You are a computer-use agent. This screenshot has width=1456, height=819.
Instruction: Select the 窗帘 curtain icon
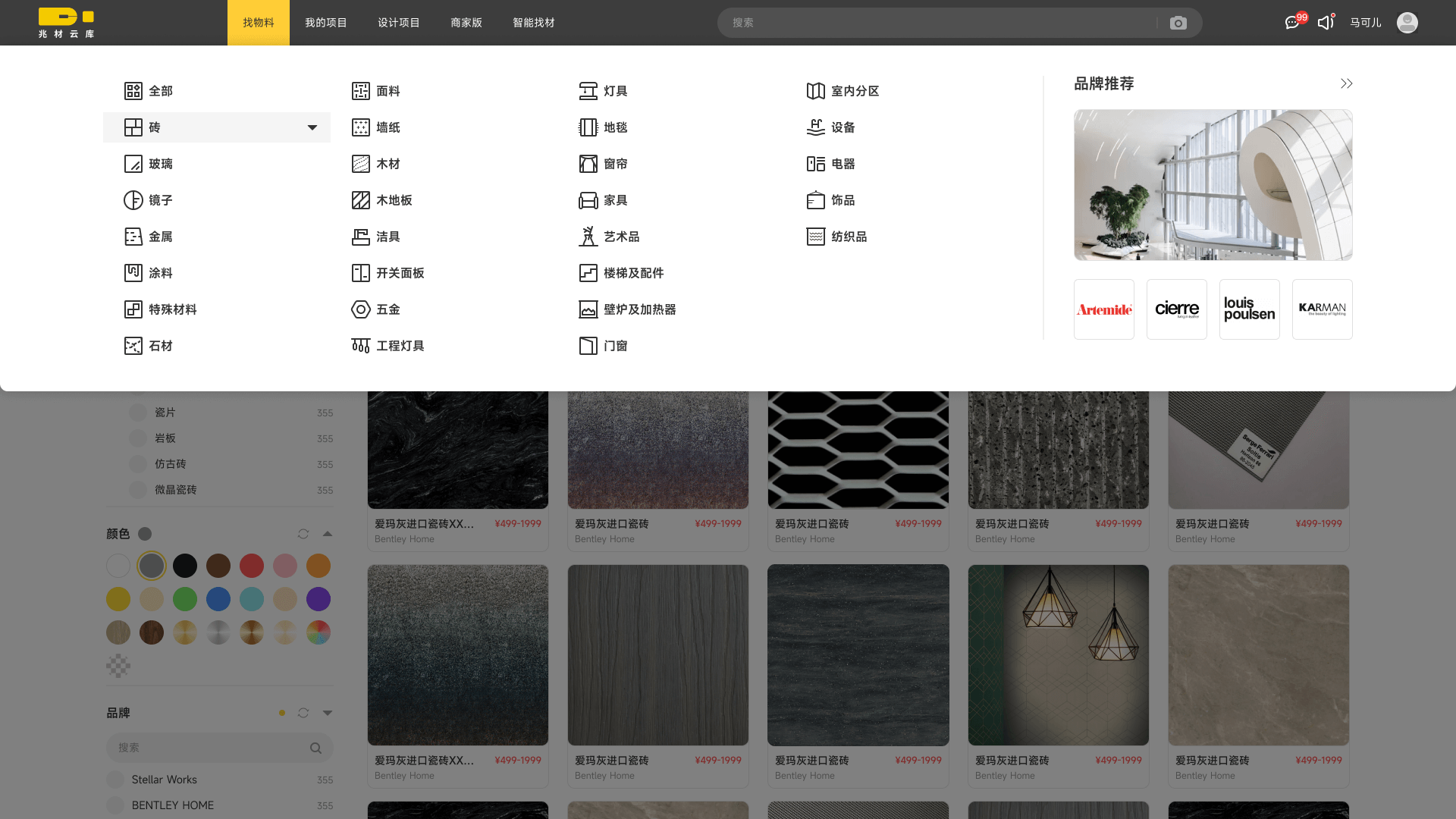tap(588, 164)
